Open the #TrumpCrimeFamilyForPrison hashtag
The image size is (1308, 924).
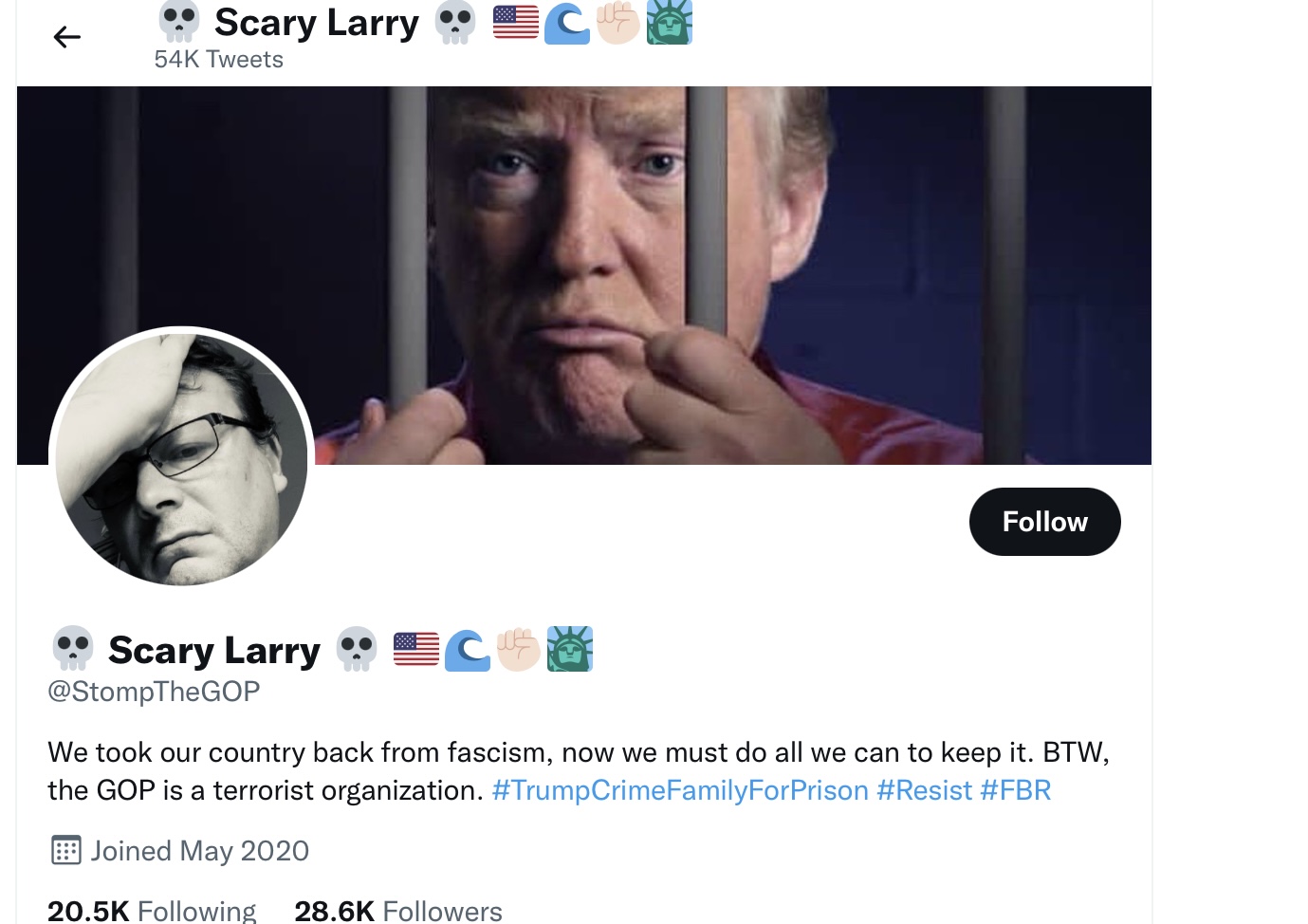[680, 790]
